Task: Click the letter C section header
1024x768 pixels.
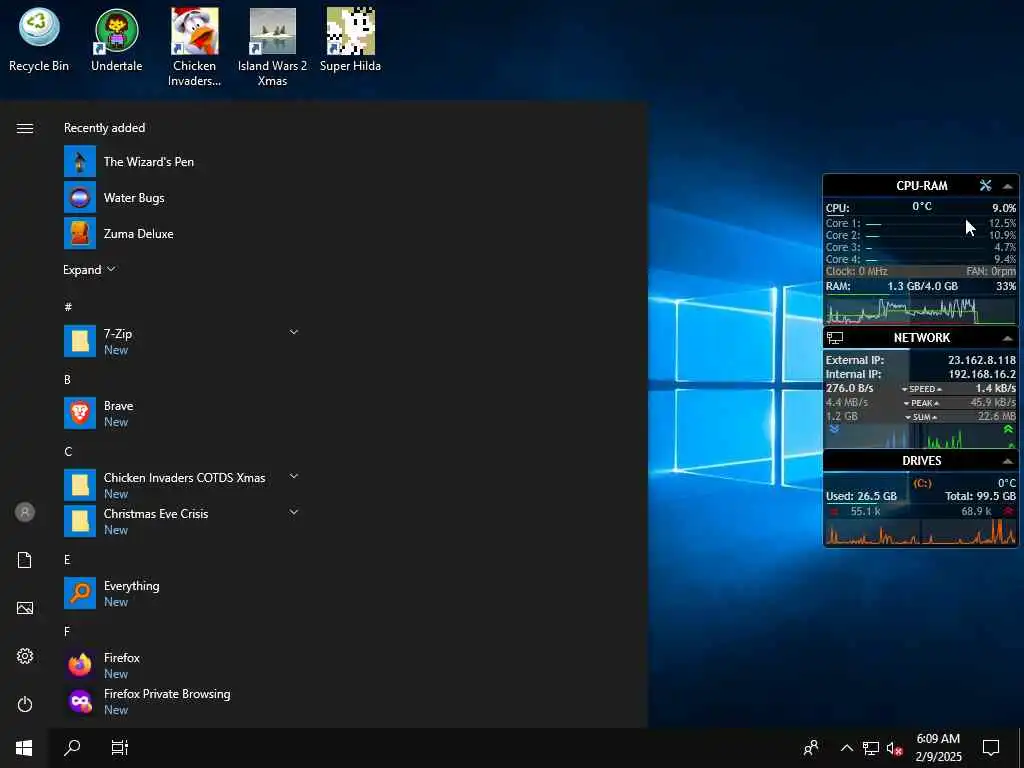Action: (x=68, y=451)
